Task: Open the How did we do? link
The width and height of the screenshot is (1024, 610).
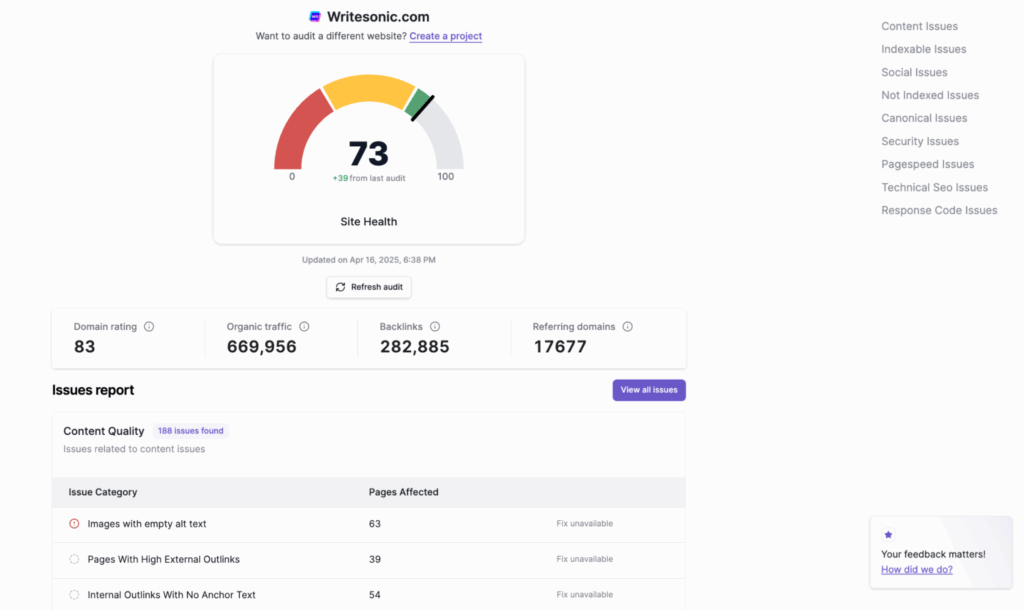Action: coord(917,570)
